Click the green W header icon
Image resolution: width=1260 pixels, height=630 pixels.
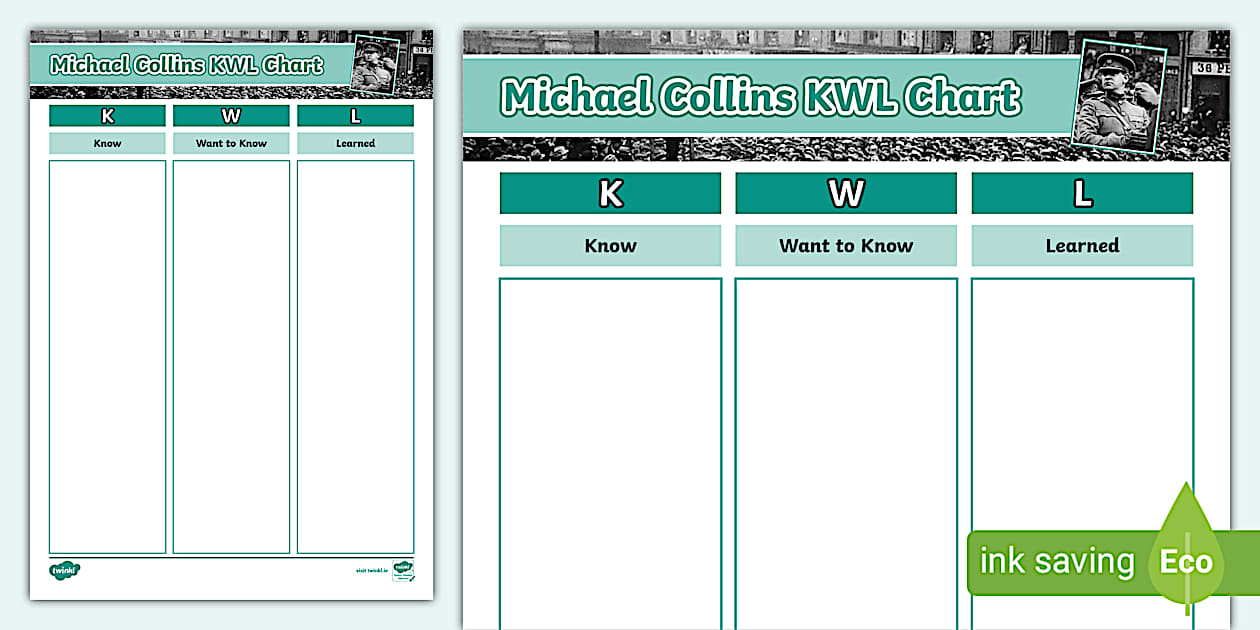coord(846,193)
